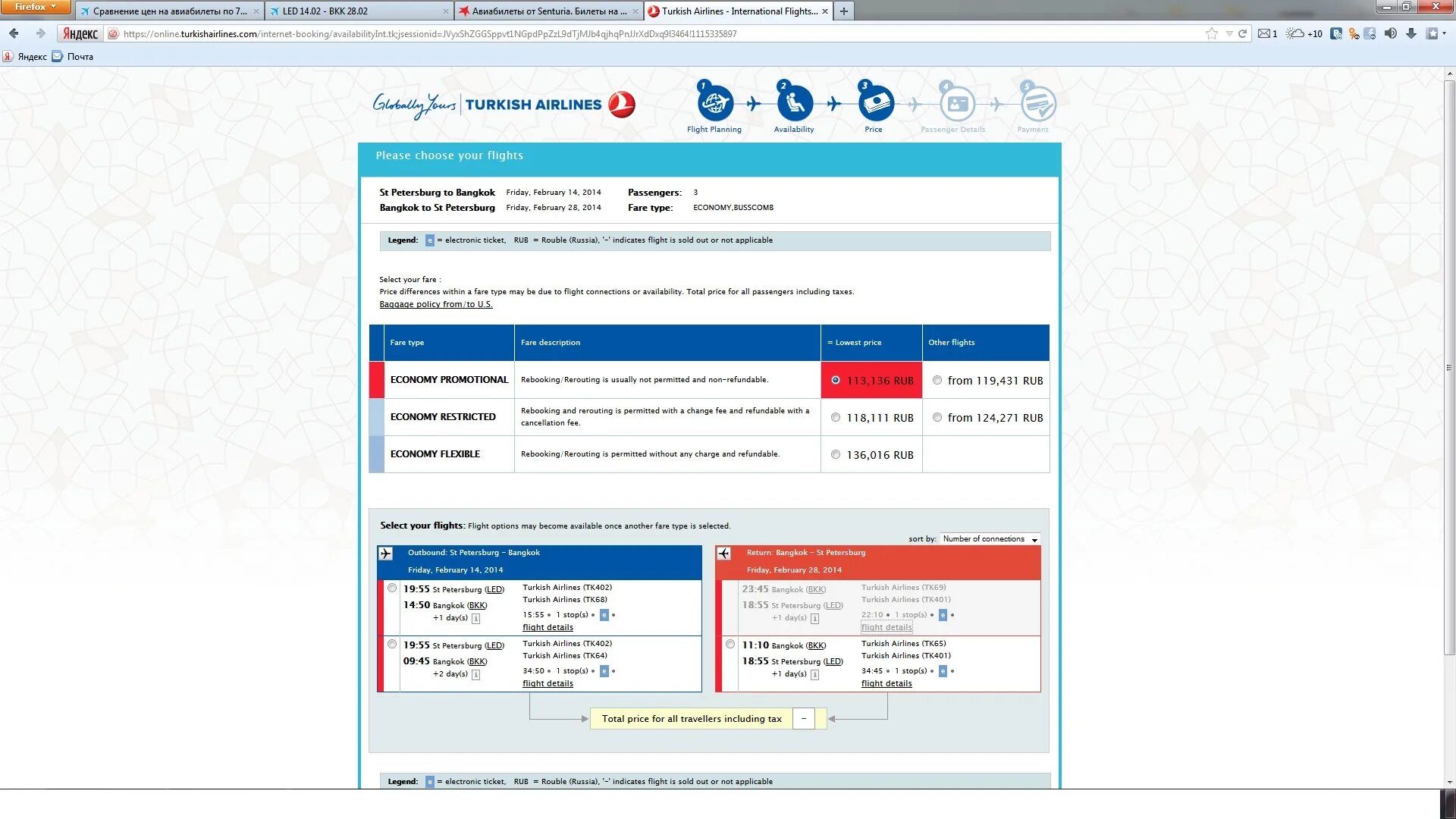Open the Firefox downloads arrow icon

tap(1410, 33)
